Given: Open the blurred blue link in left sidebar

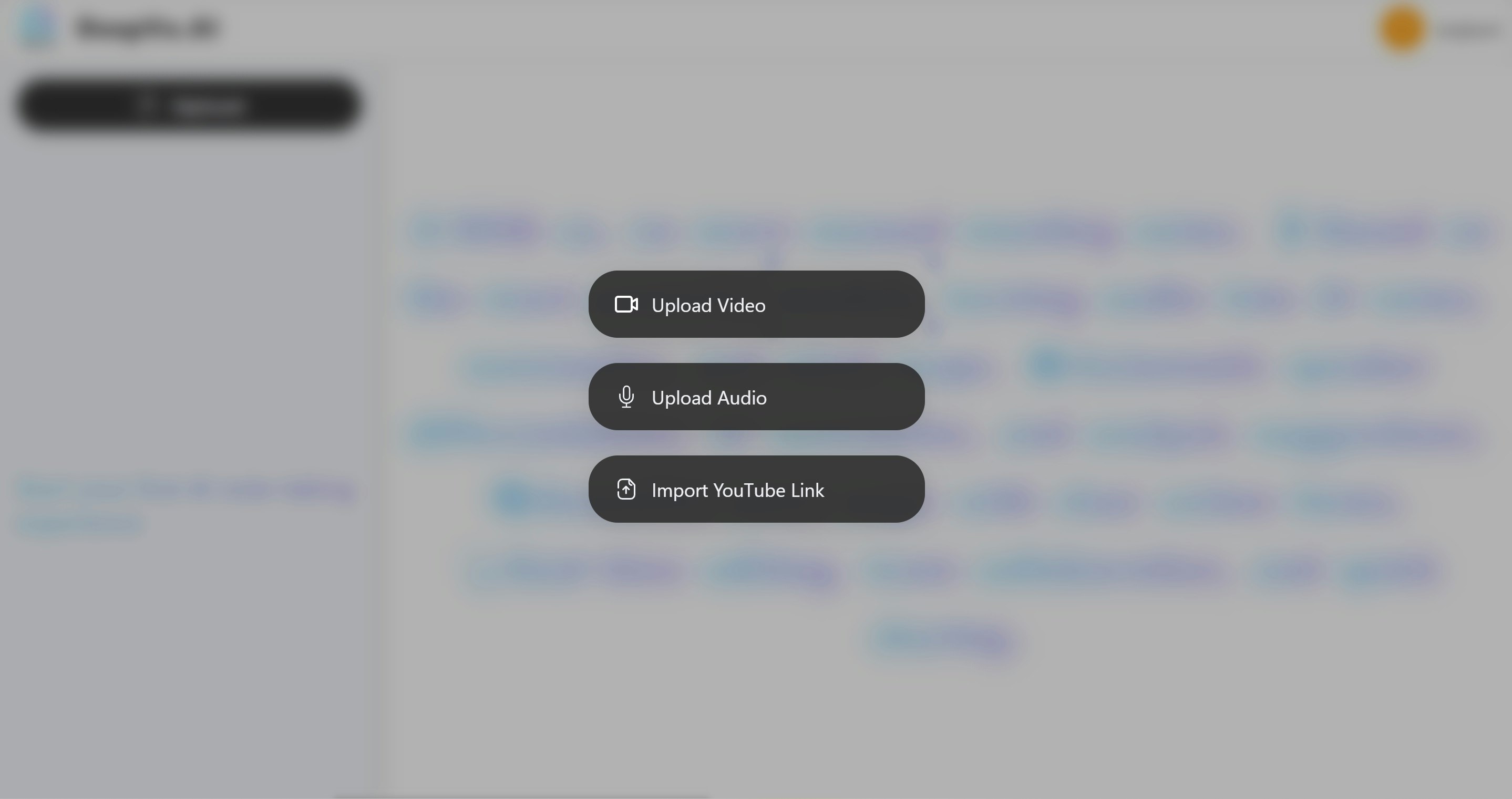Looking at the screenshot, I should (x=187, y=505).
